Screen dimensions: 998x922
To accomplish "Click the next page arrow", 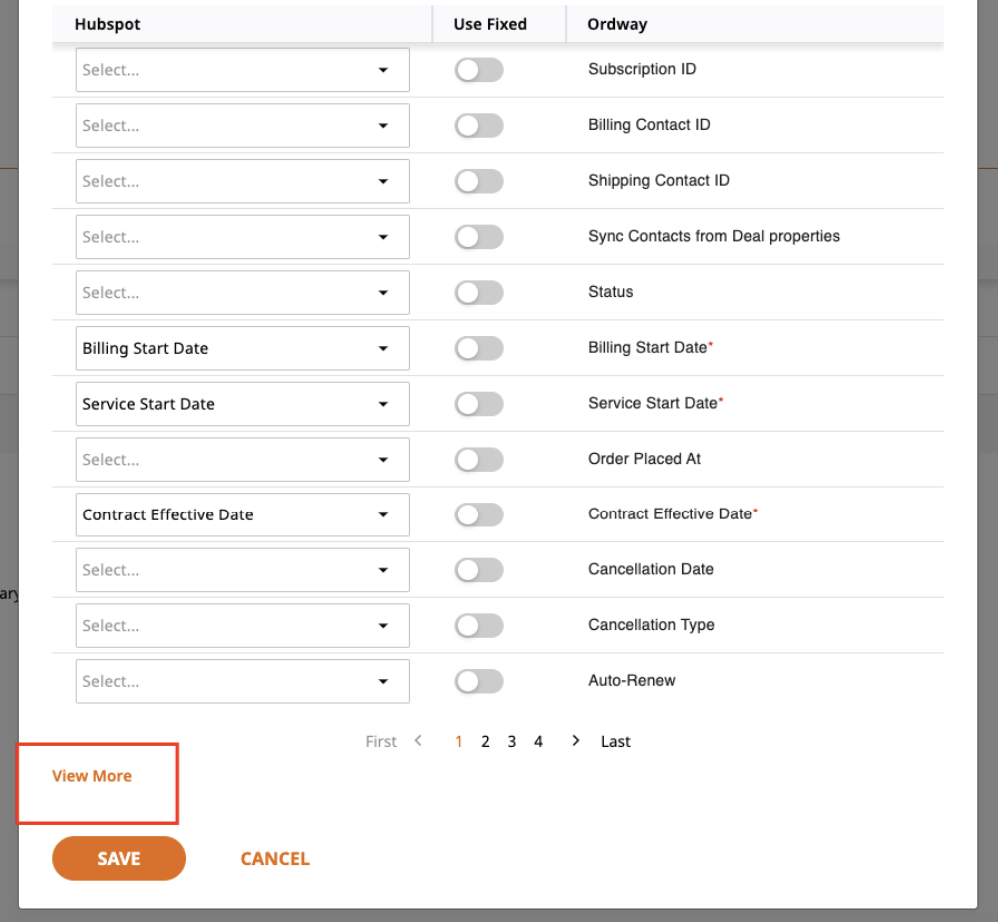I will [x=575, y=741].
